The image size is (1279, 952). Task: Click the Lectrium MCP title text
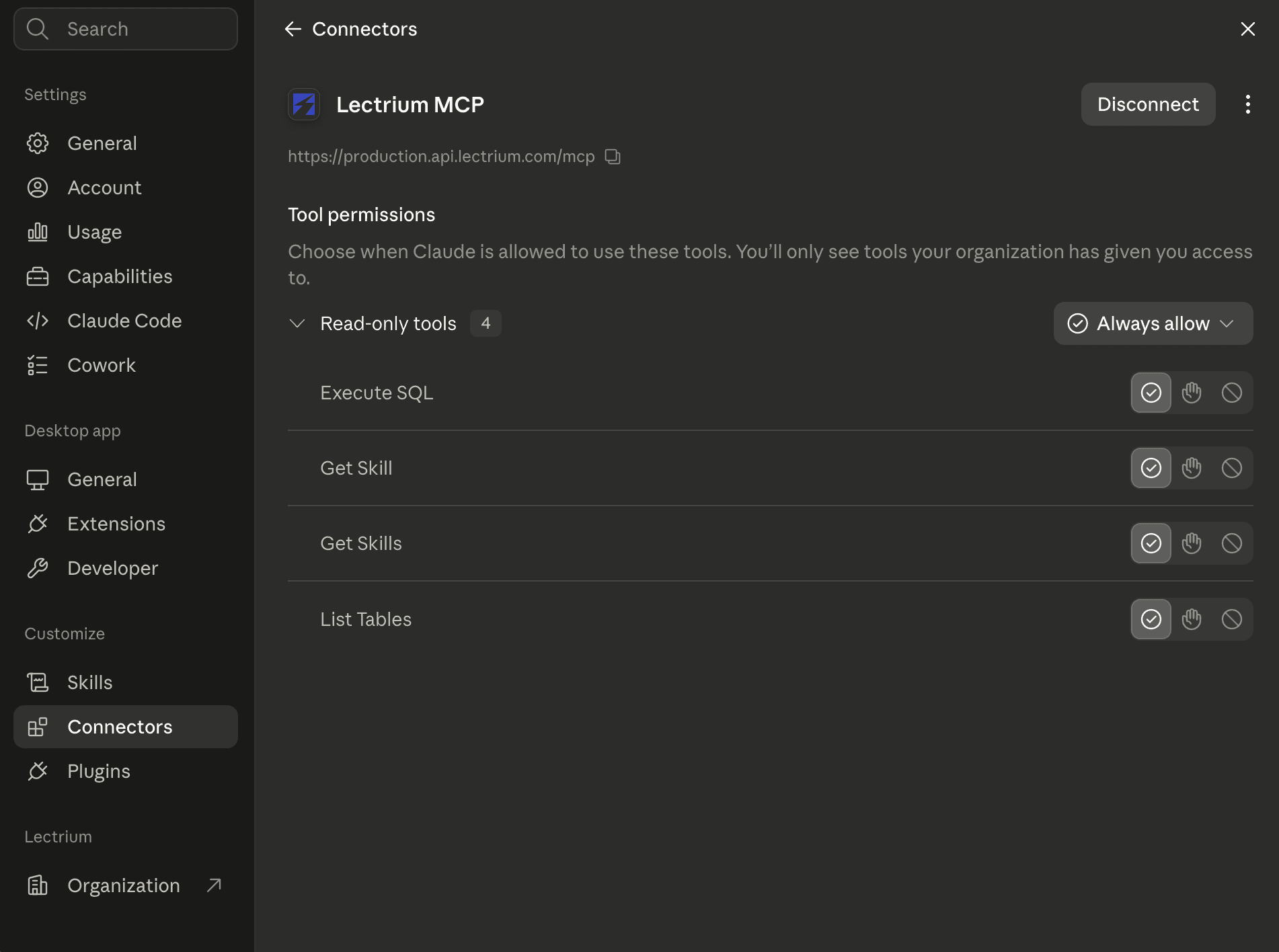[x=410, y=104]
